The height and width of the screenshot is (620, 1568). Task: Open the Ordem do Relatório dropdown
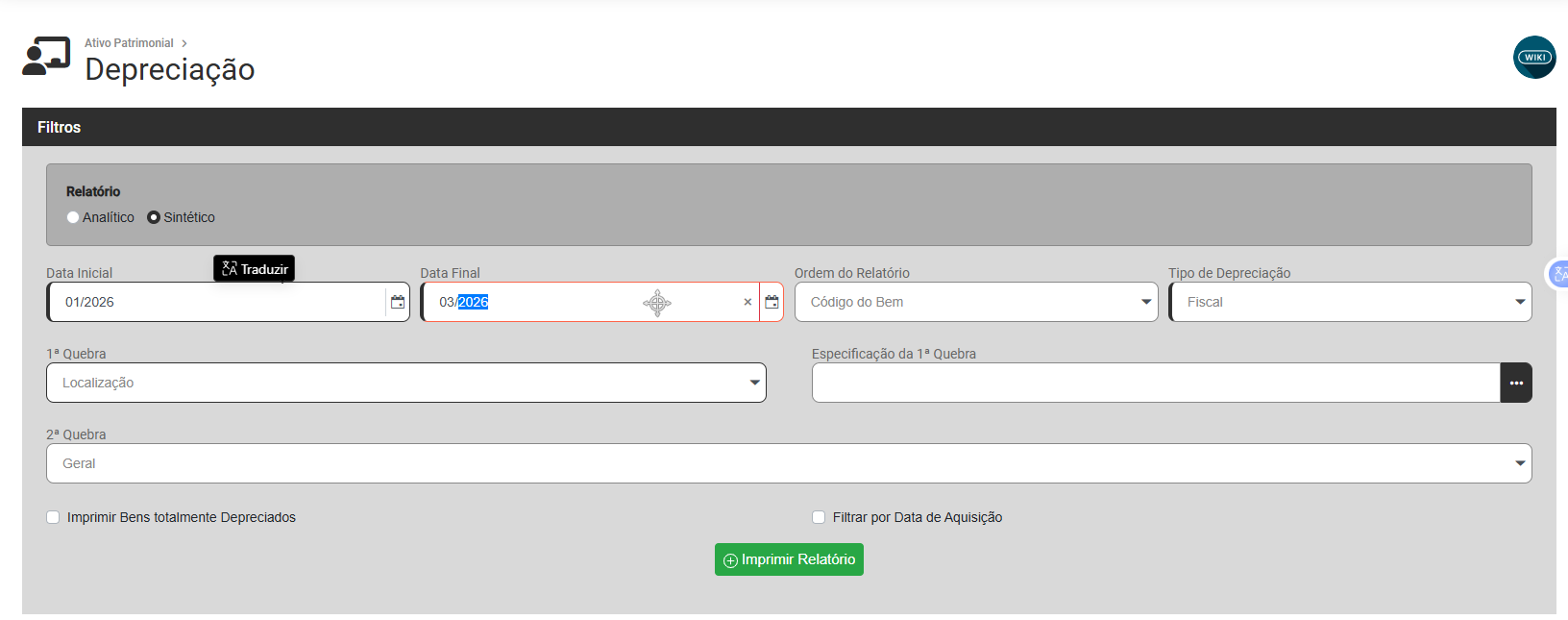point(976,302)
